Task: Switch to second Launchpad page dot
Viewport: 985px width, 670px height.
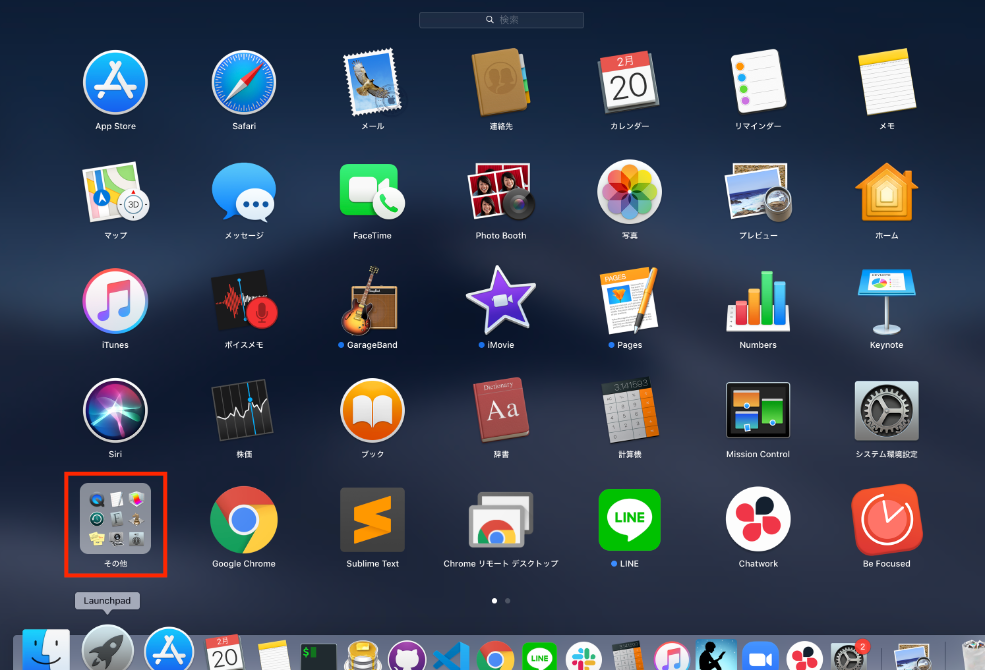Action: (x=508, y=601)
